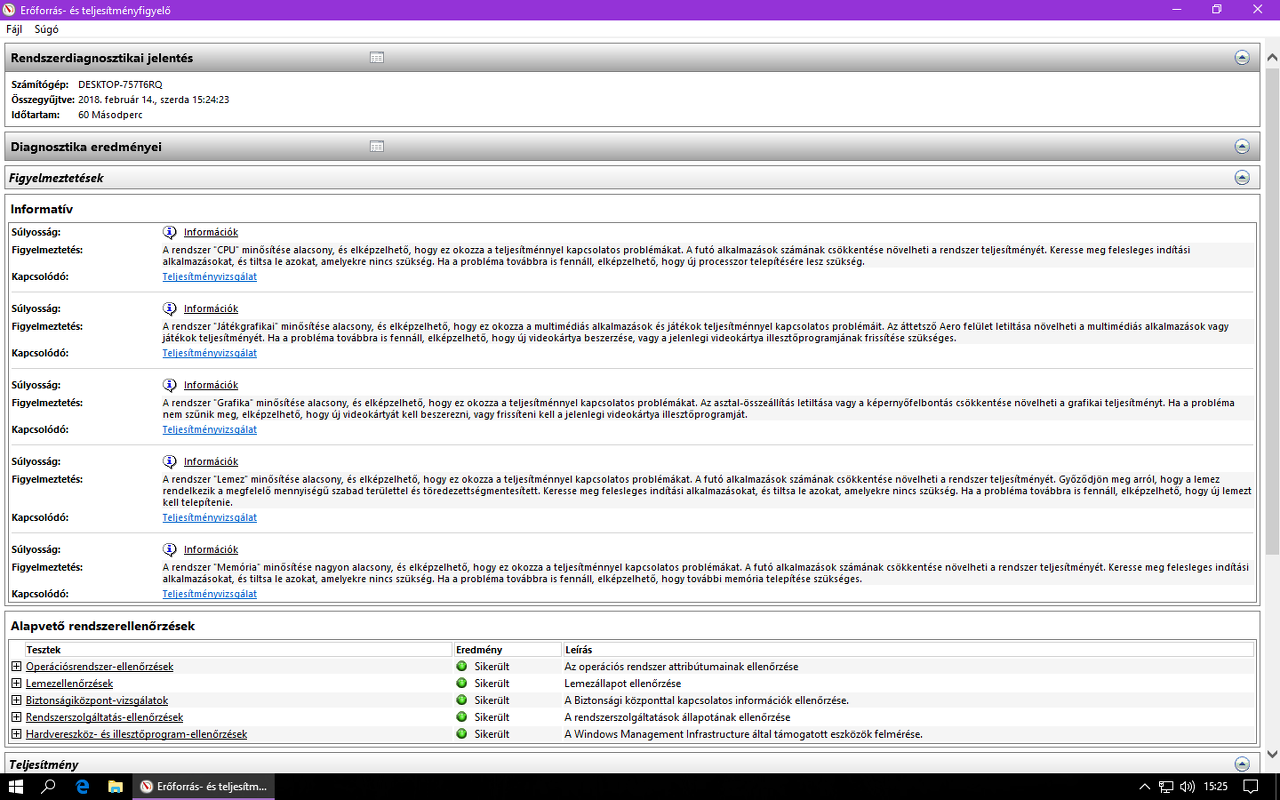Show hidden system tray icons
Screen dimensions: 1280x800
[x=1145, y=786]
